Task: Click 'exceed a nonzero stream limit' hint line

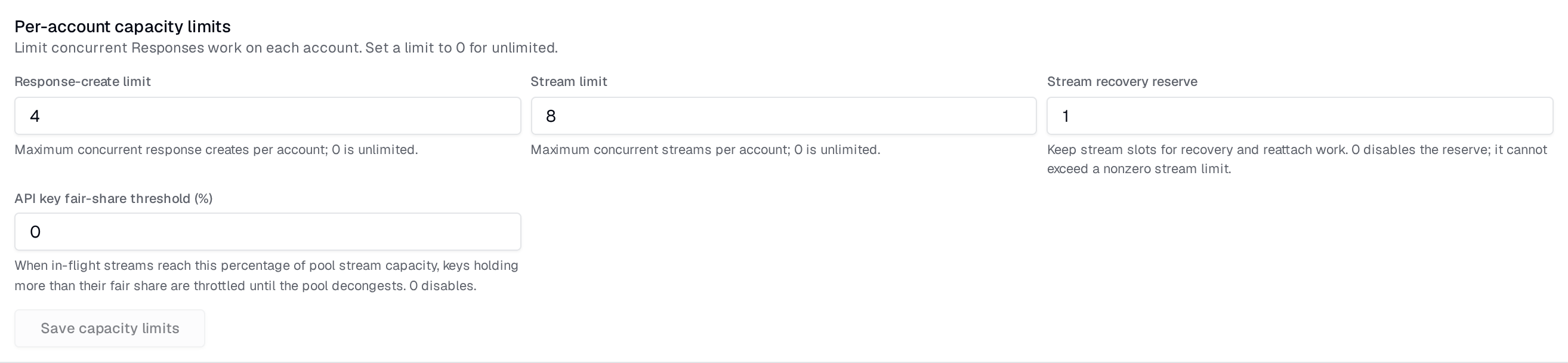Action: click(1139, 170)
